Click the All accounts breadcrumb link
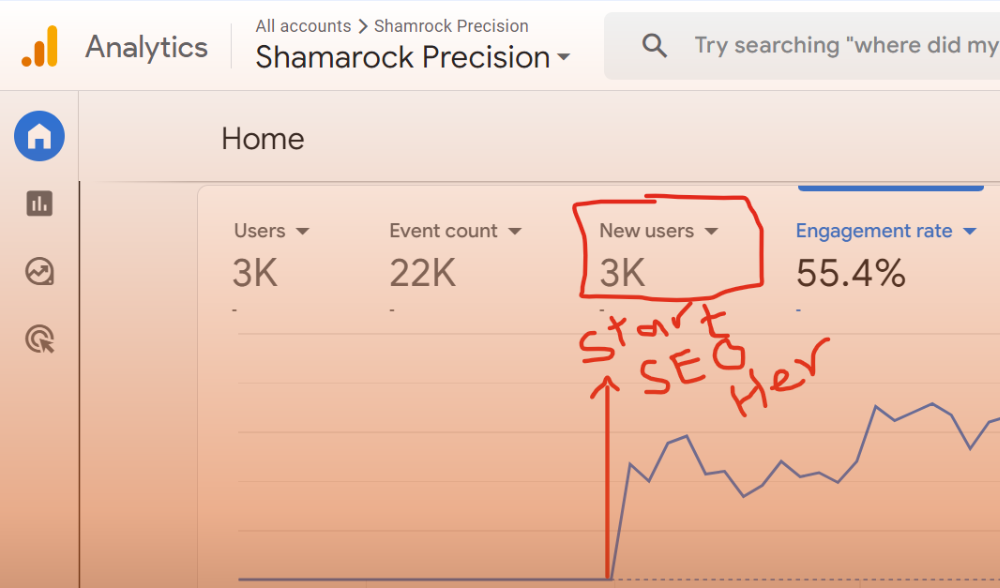The height and width of the screenshot is (588, 1000). [x=303, y=26]
